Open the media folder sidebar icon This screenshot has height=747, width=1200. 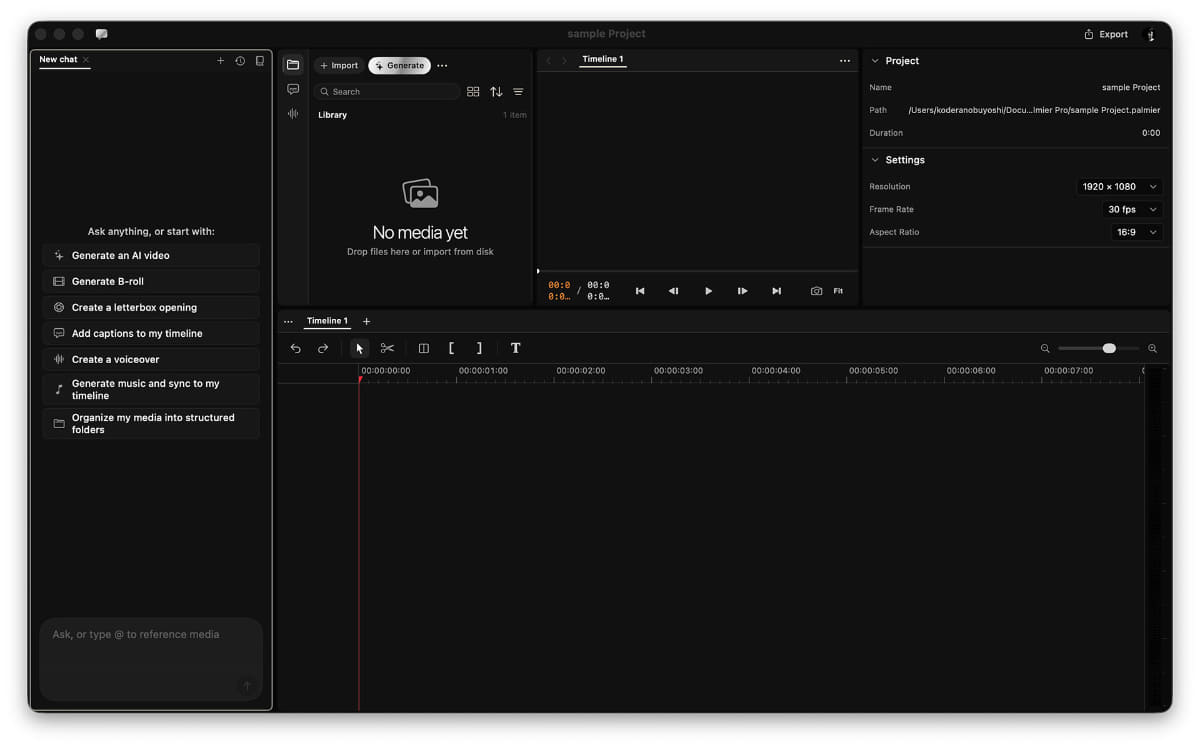click(293, 65)
